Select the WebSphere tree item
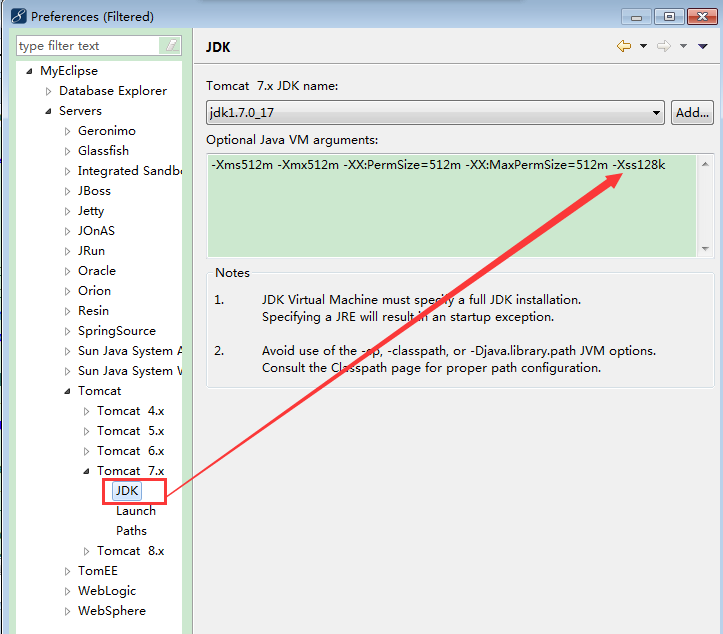Image resolution: width=723 pixels, height=634 pixels. coord(112,611)
